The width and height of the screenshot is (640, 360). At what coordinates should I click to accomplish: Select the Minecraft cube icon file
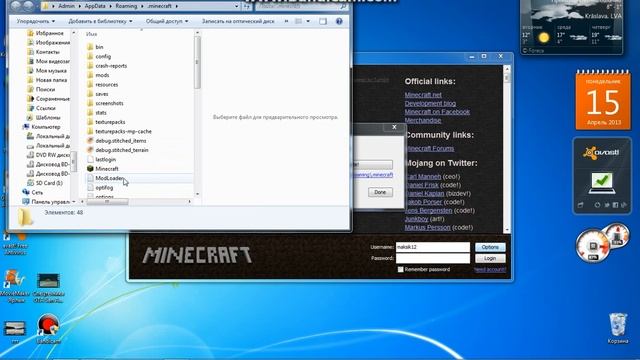click(90, 169)
